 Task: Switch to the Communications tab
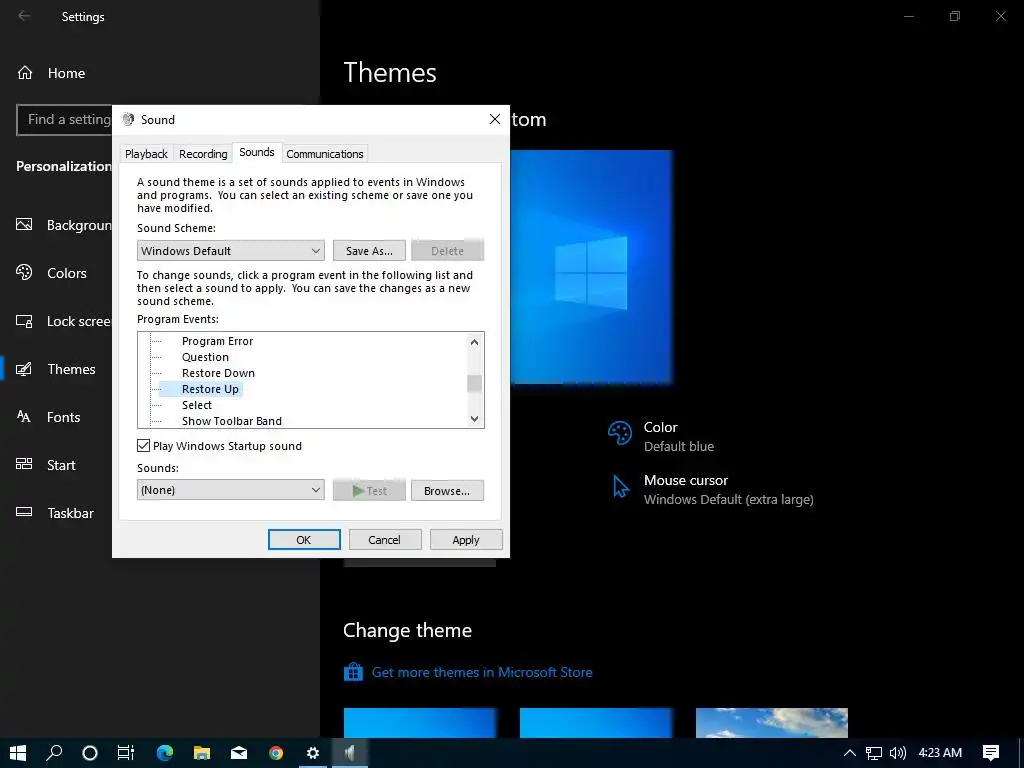tap(325, 153)
